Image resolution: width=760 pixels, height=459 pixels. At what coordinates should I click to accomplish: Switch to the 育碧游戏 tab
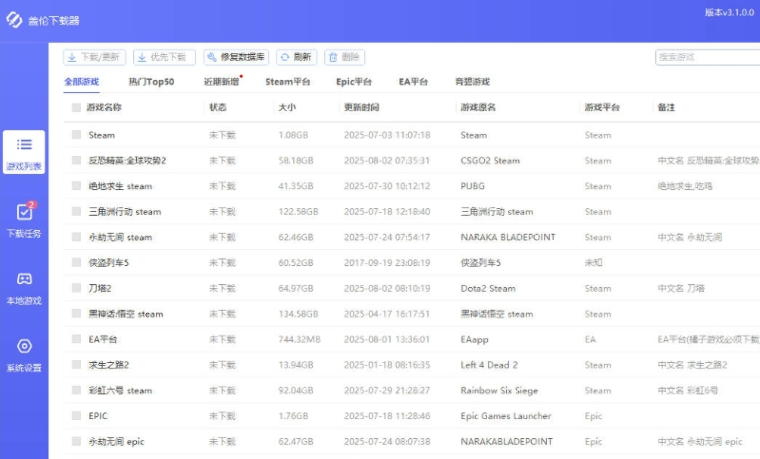click(472, 81)
